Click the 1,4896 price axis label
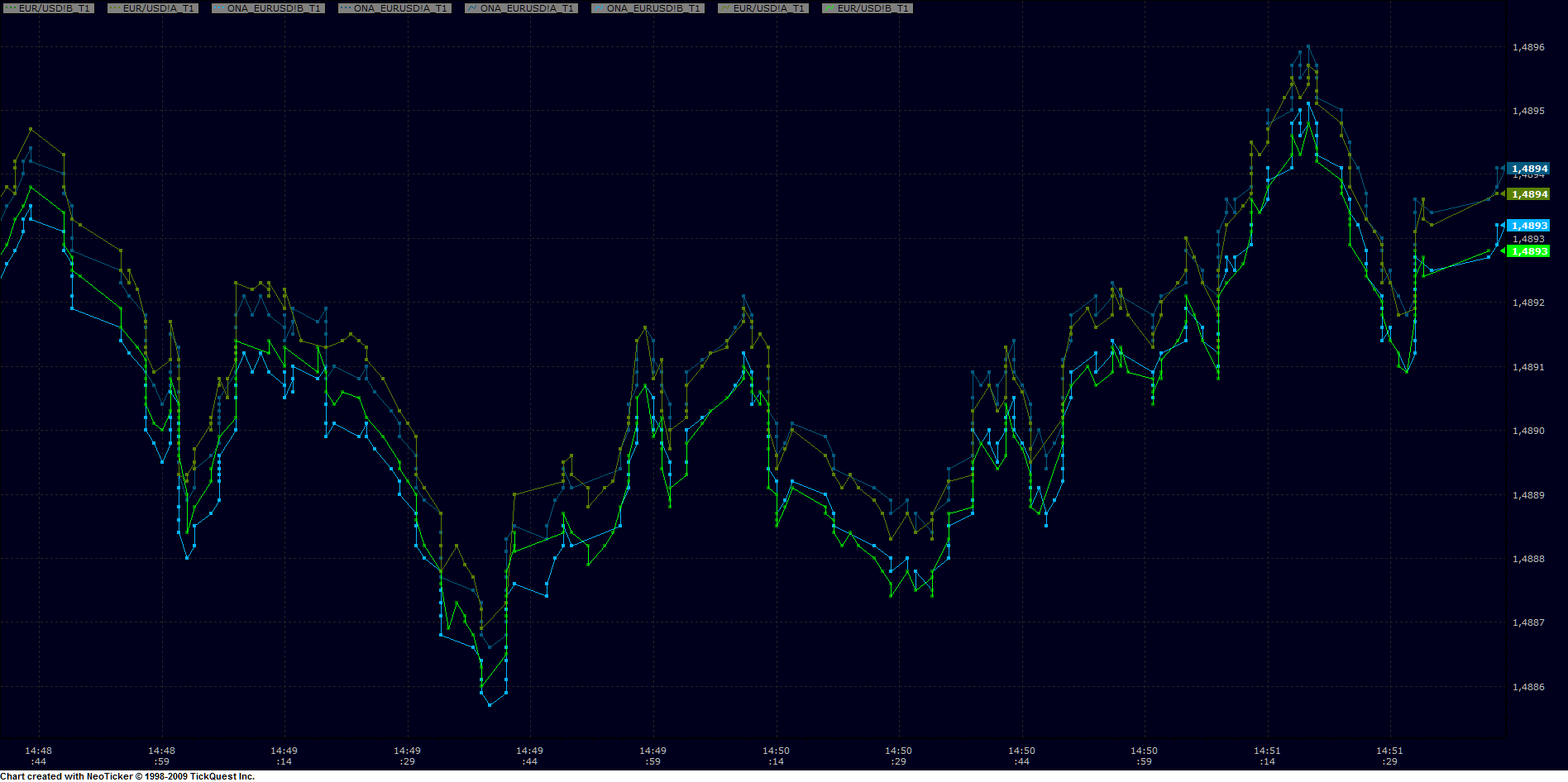The width and height of the screenshot is (1568, 782). (x=1528, y=47)
